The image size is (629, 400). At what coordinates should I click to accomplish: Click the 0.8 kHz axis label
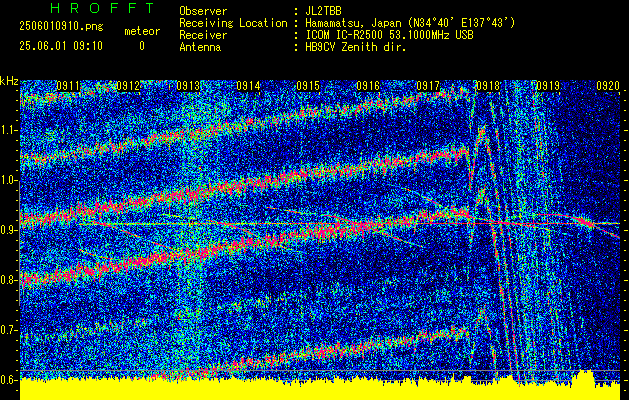point(9,280)
